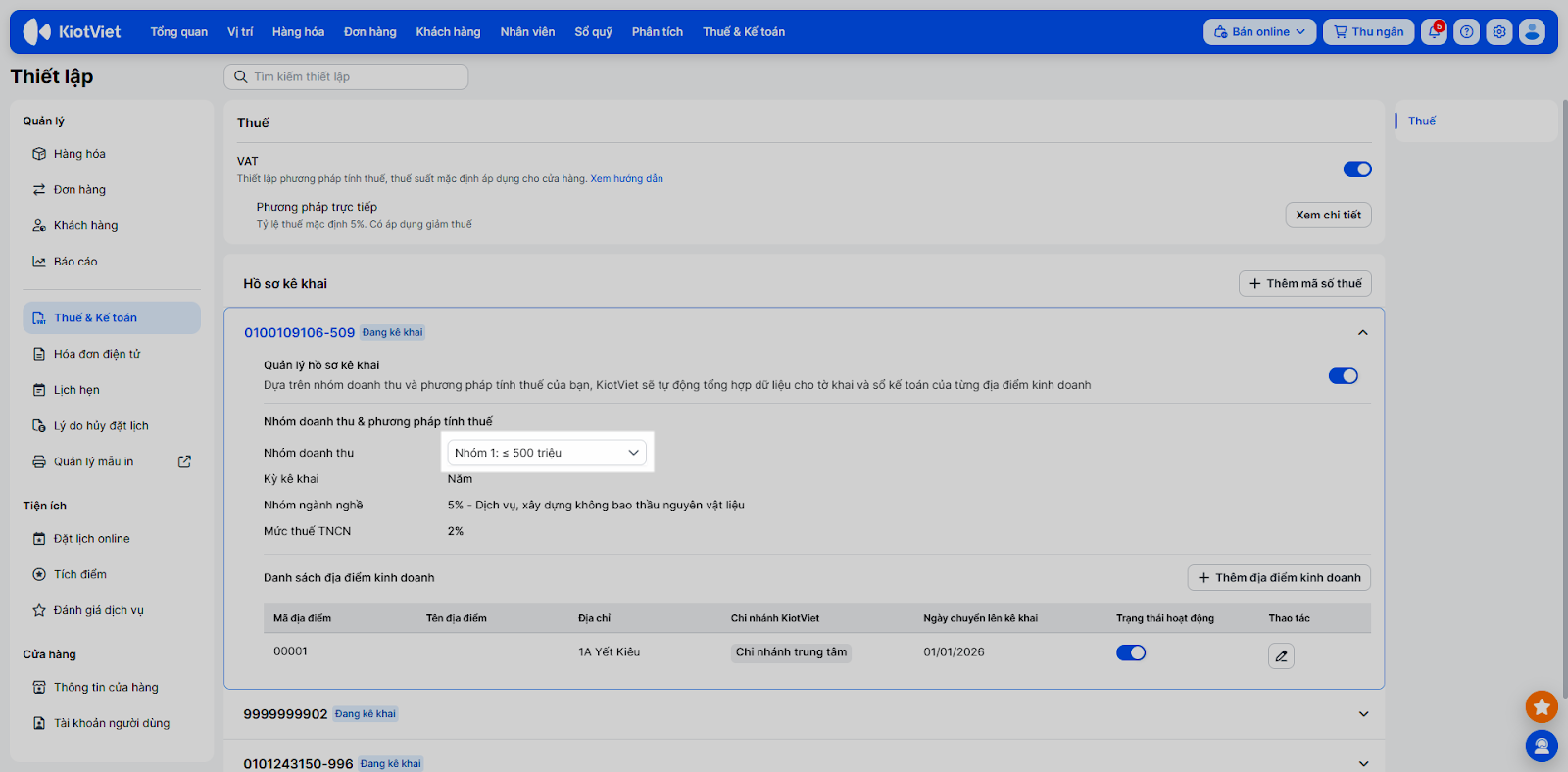The width and height of the screenshot is (1568, 772).
Task: Click location code 00001
Action: pyautogui.click(x=290, y=651)
